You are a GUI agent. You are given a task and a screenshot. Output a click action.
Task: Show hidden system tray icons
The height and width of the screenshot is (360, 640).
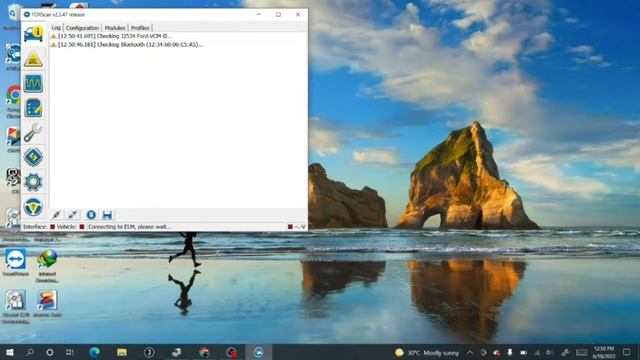470,353
